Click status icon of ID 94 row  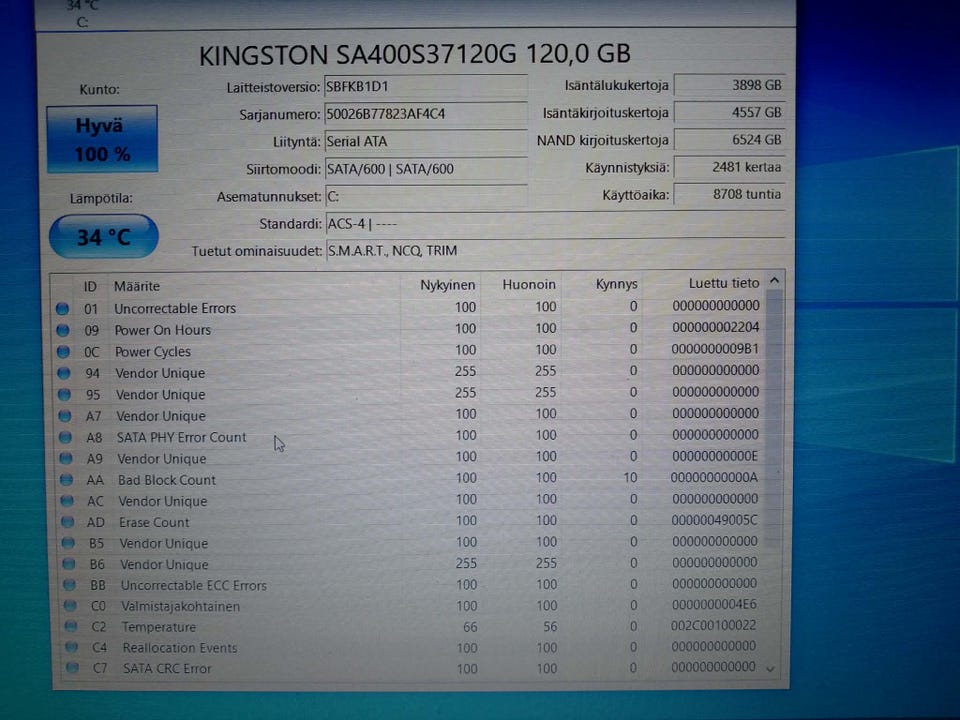pos(64,373)
